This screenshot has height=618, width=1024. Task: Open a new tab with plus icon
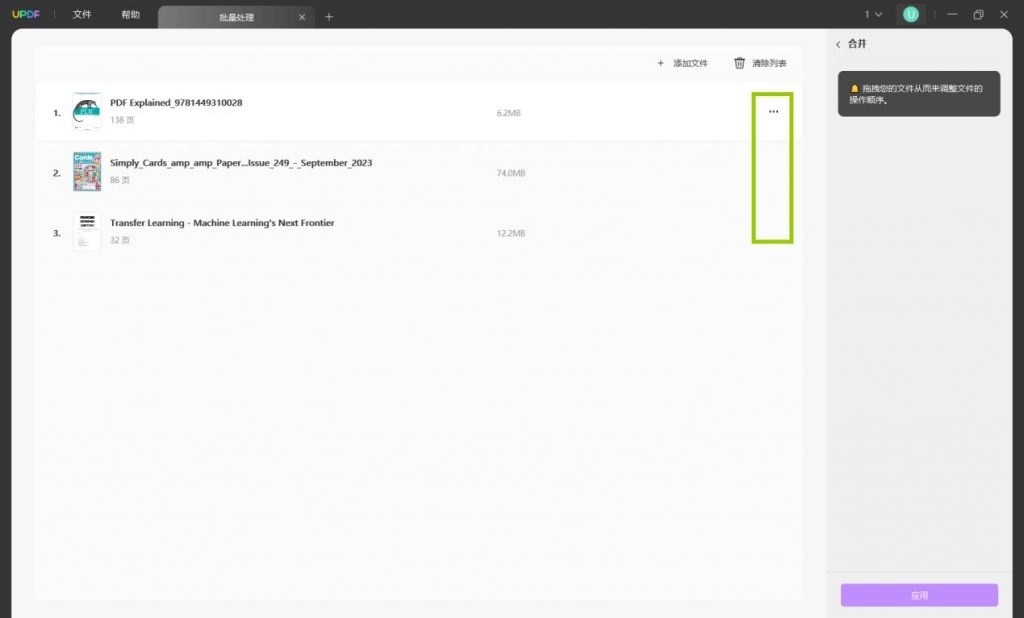point(329,17)
